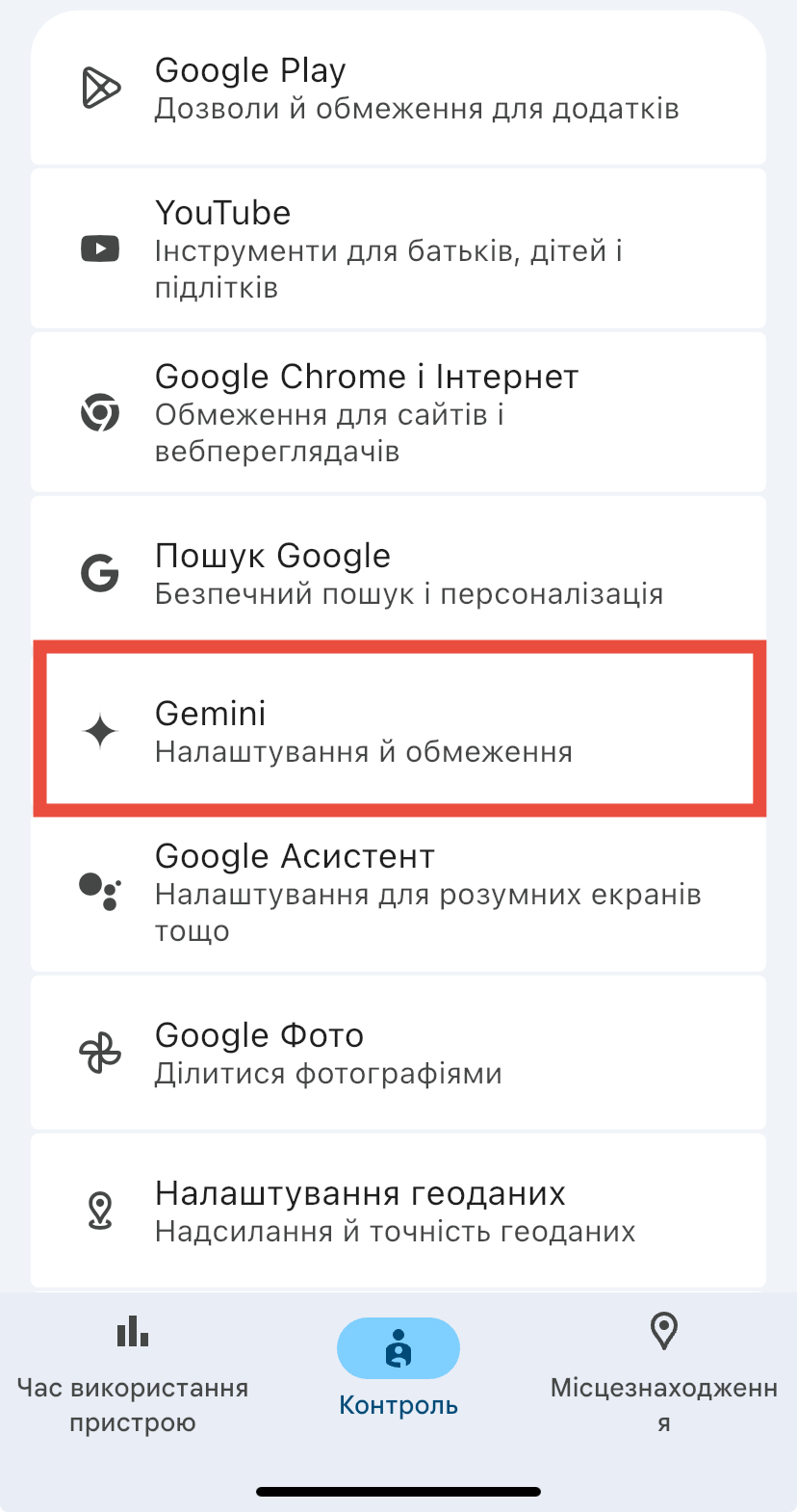Open the Місцезнаходження tab label
This screenshot has height=1512, width=797.
click(664, 1405)
